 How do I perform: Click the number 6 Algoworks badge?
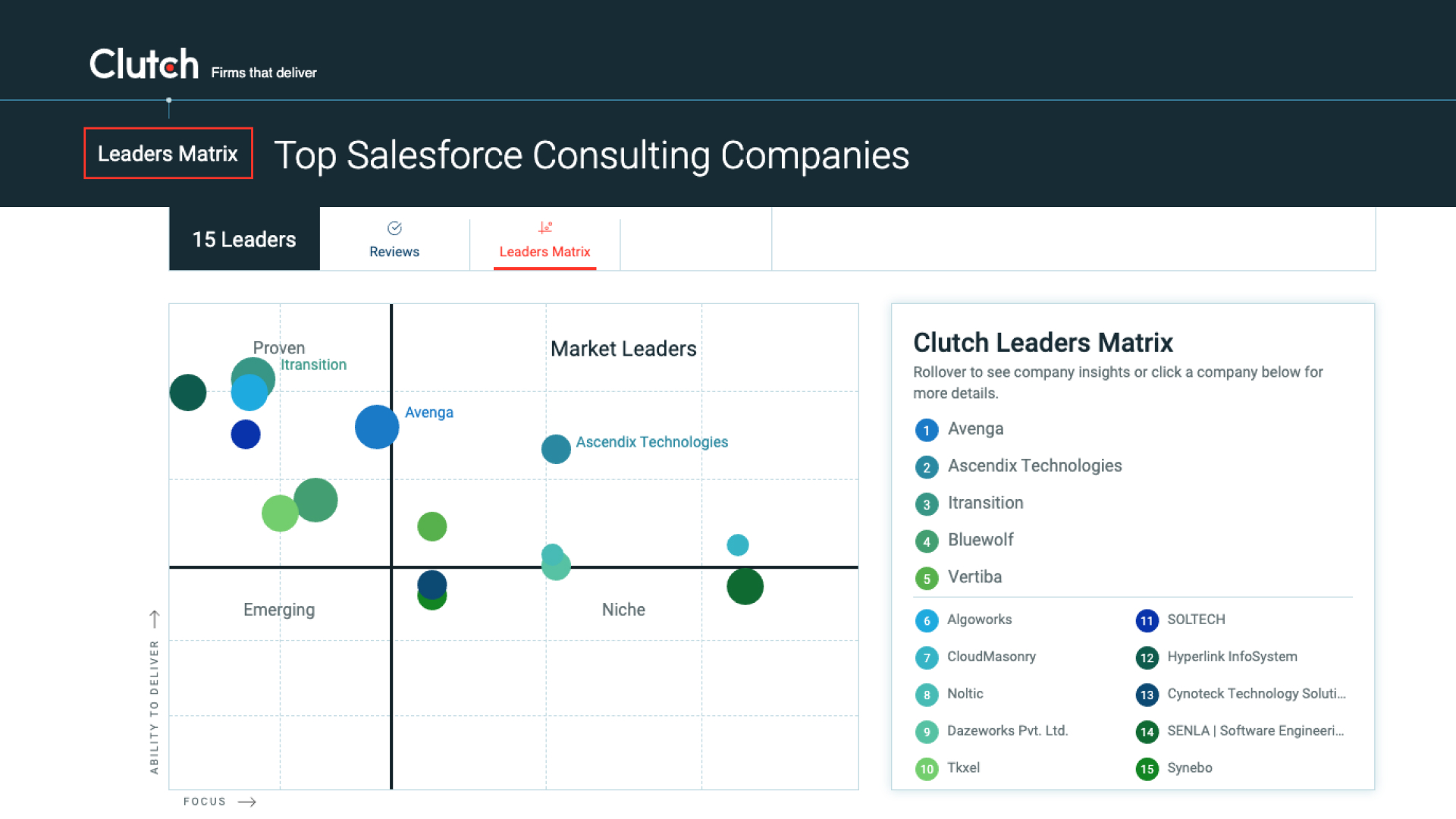926,620
